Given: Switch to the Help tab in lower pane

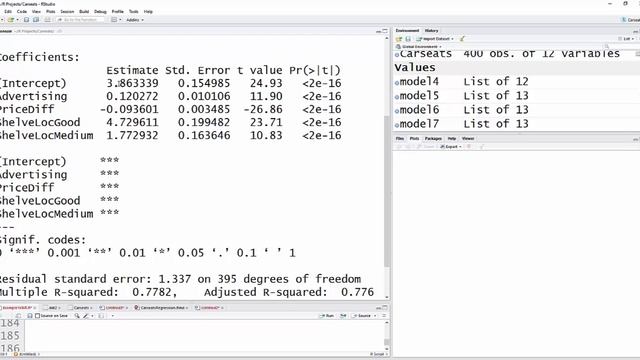Looking at the screenshot, I should coord(451,138).
